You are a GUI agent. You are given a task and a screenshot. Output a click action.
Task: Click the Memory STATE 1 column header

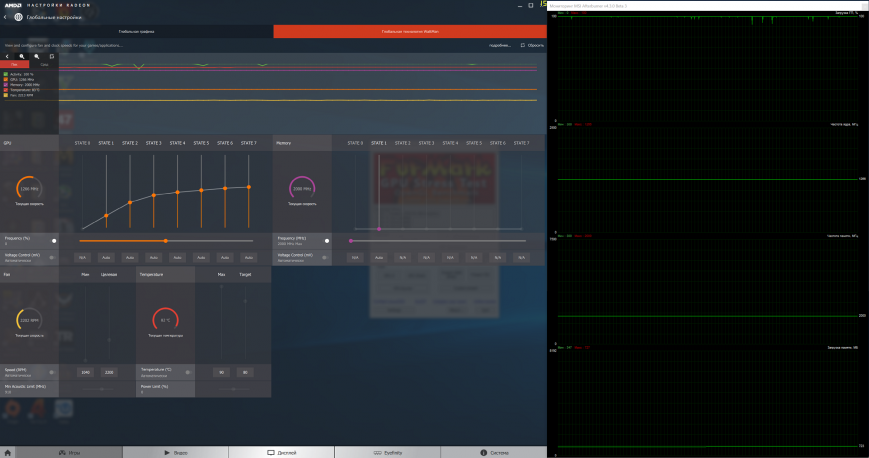coord(379,143)
